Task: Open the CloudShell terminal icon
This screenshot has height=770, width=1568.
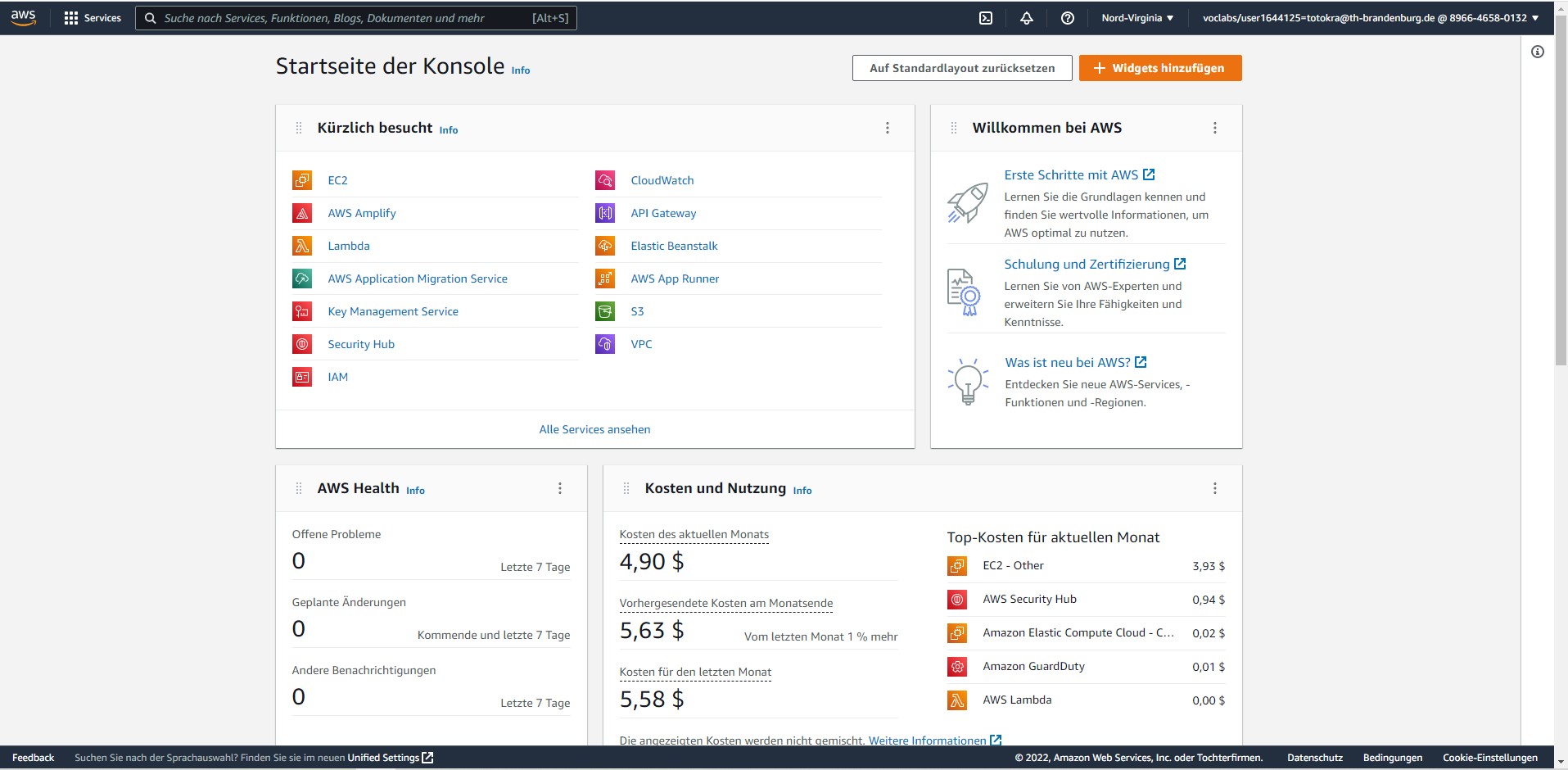Action: 986,18
